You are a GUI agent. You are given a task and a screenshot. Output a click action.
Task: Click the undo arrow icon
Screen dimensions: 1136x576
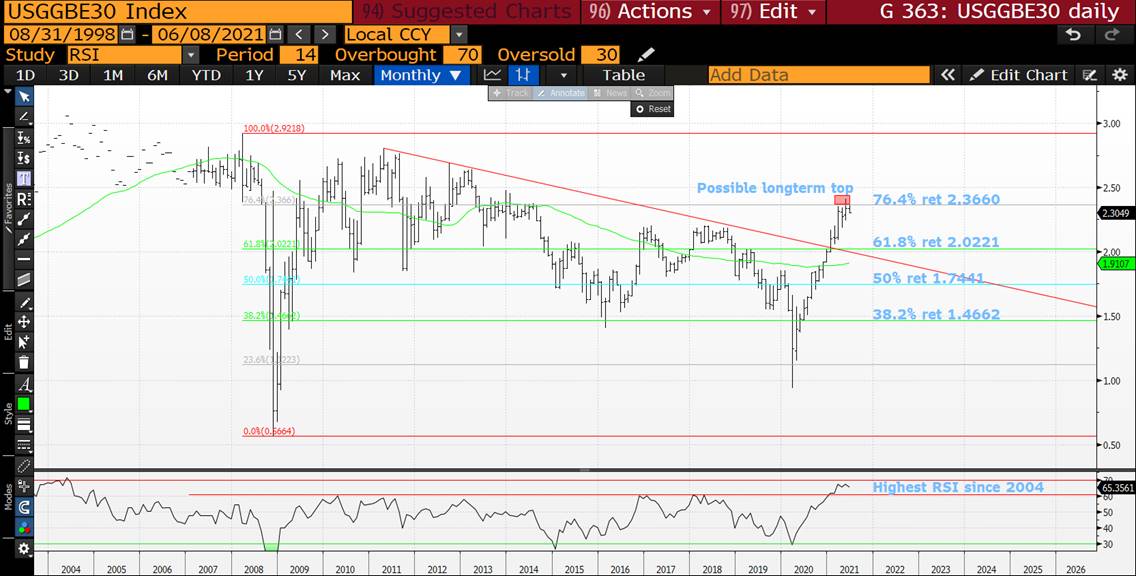[1073, 35]
